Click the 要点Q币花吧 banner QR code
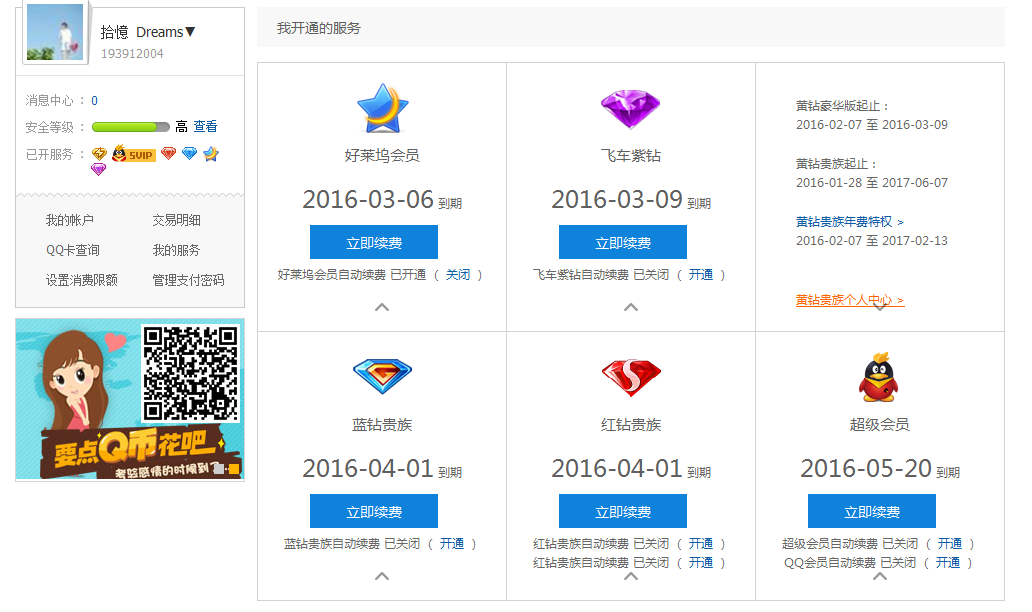 (x=191, y=374)
